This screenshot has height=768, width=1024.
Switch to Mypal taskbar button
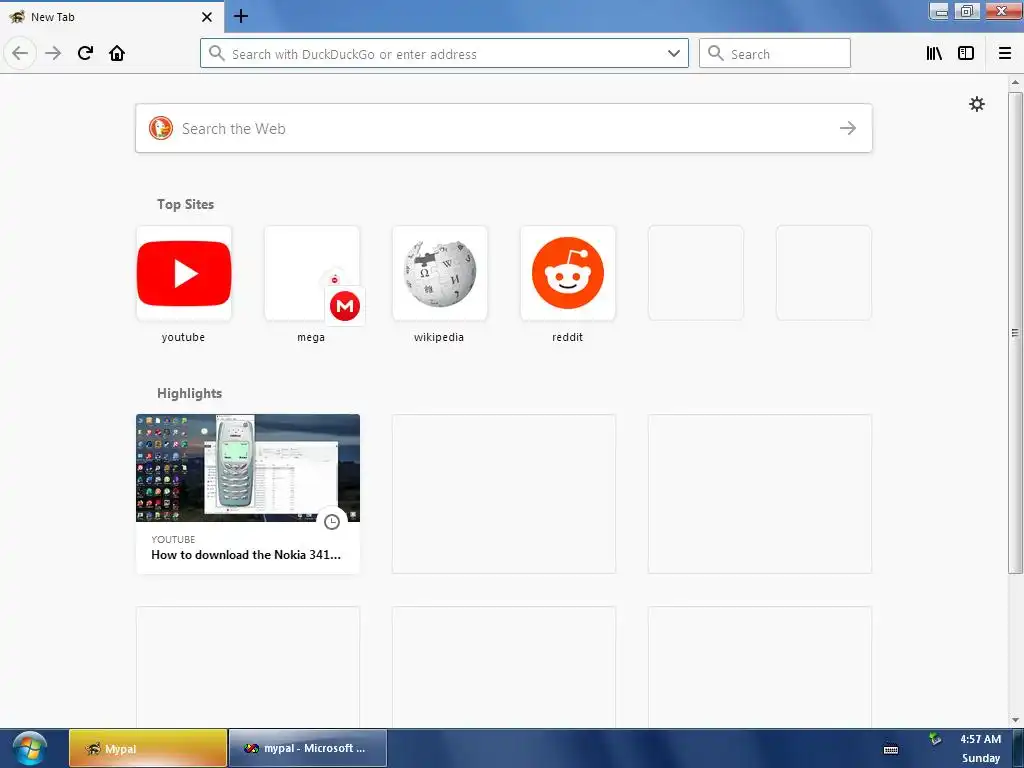coord(148,748)
